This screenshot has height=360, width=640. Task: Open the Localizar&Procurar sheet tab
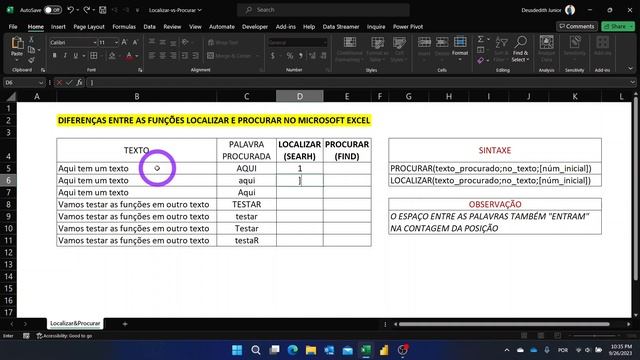pos(75,323)
